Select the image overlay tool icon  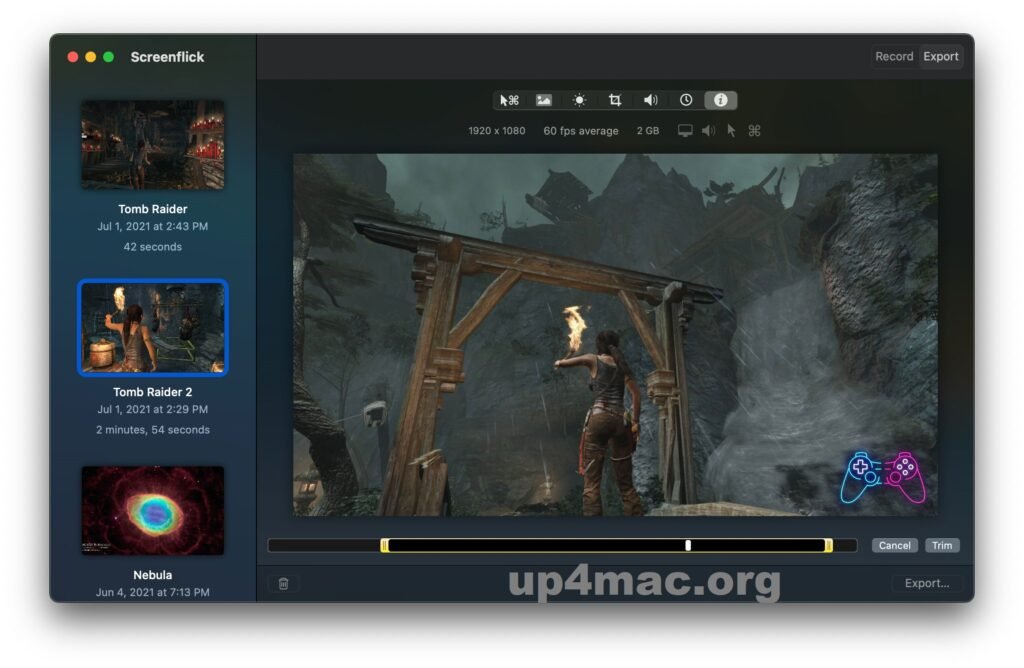544,100
